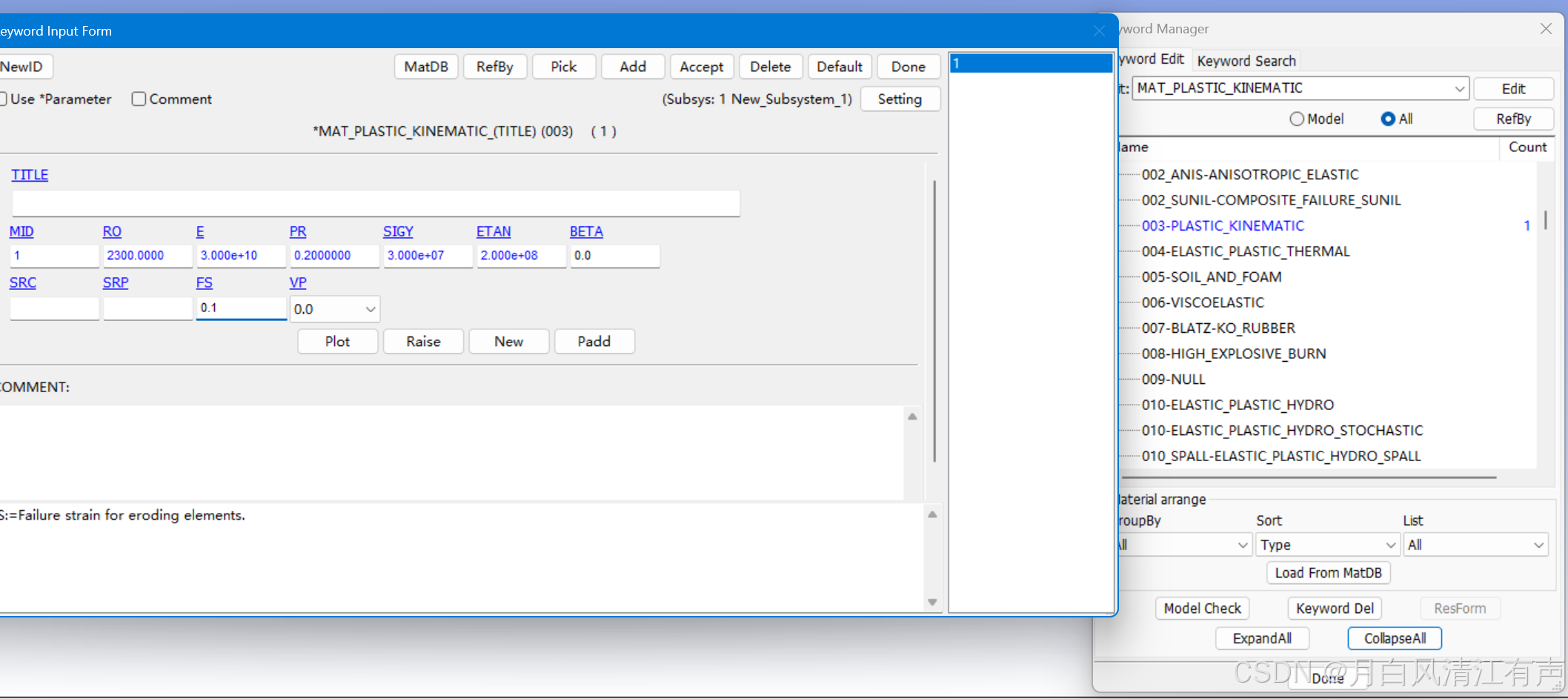Open the MatDB material database
The image size is (1568, 699).
point(426,67)
